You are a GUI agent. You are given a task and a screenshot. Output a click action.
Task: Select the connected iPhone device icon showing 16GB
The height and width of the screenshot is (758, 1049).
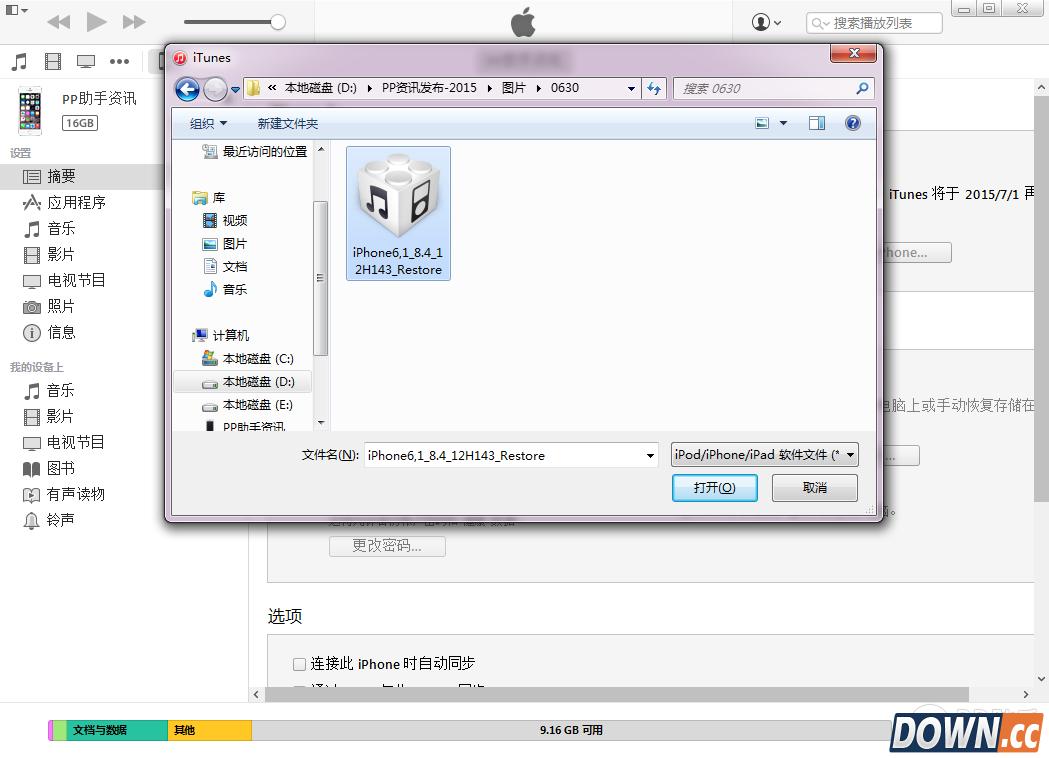tap(29, 108)
